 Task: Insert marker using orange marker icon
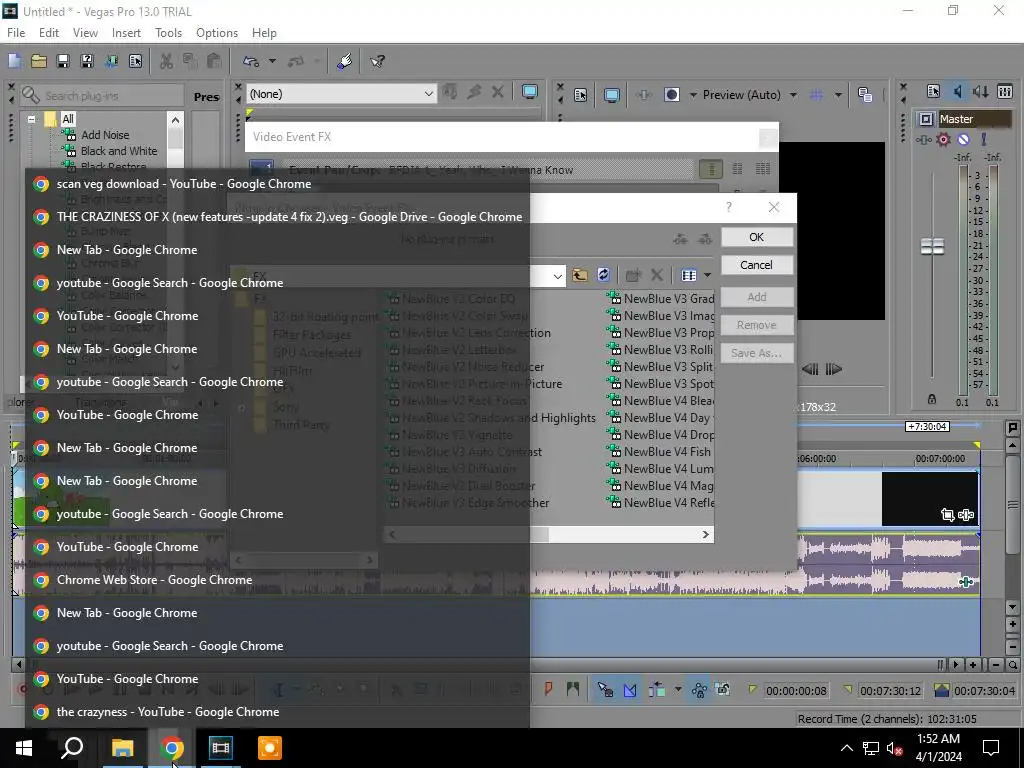coord(549,689)
